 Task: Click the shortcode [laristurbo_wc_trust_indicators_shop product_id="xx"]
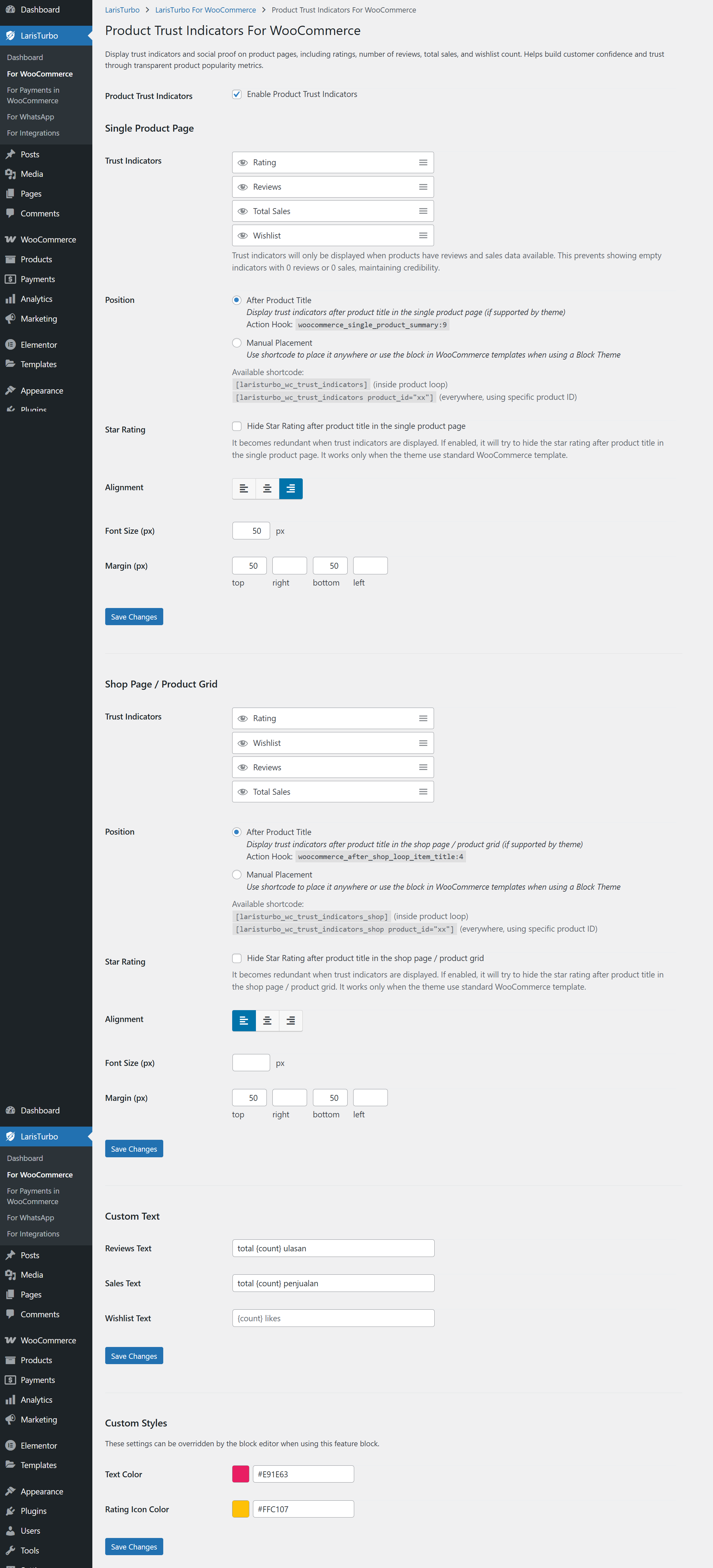(x=345, y=929)
